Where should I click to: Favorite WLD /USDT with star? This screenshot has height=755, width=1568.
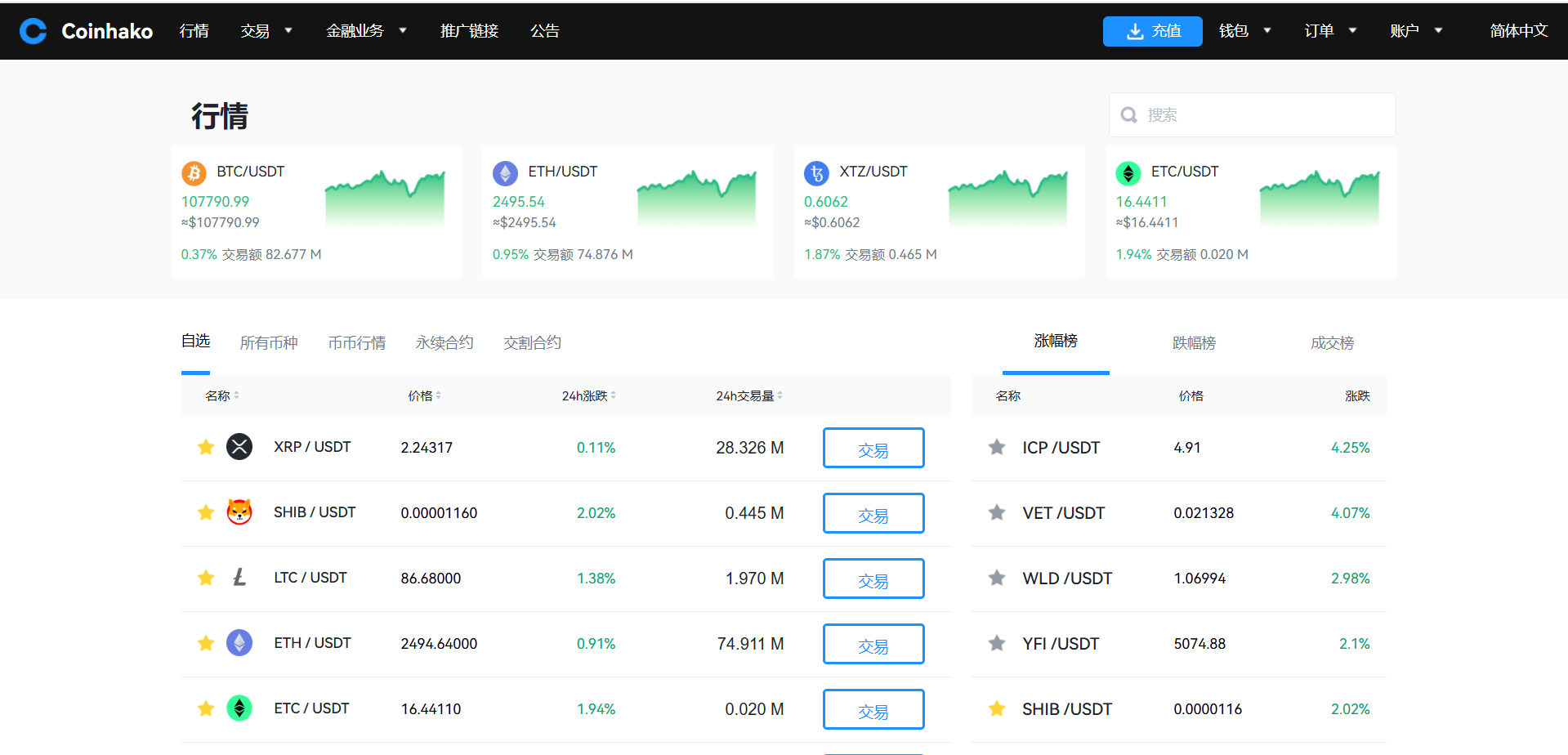tap(997, 578)
